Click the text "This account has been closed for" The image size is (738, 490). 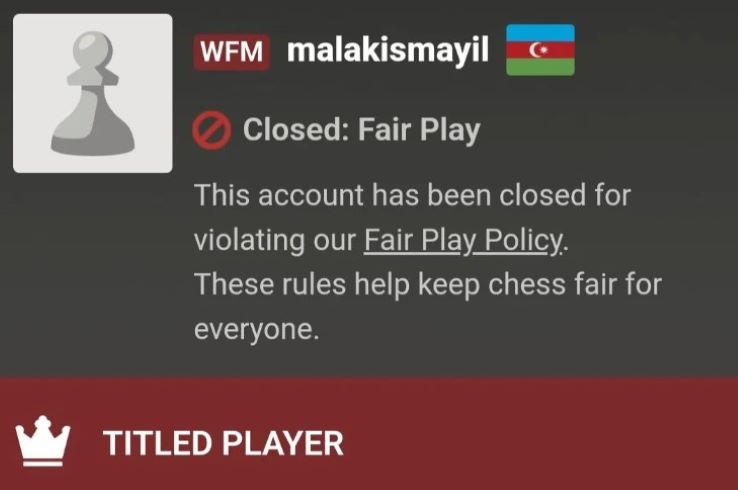click(x=412, y=195)
